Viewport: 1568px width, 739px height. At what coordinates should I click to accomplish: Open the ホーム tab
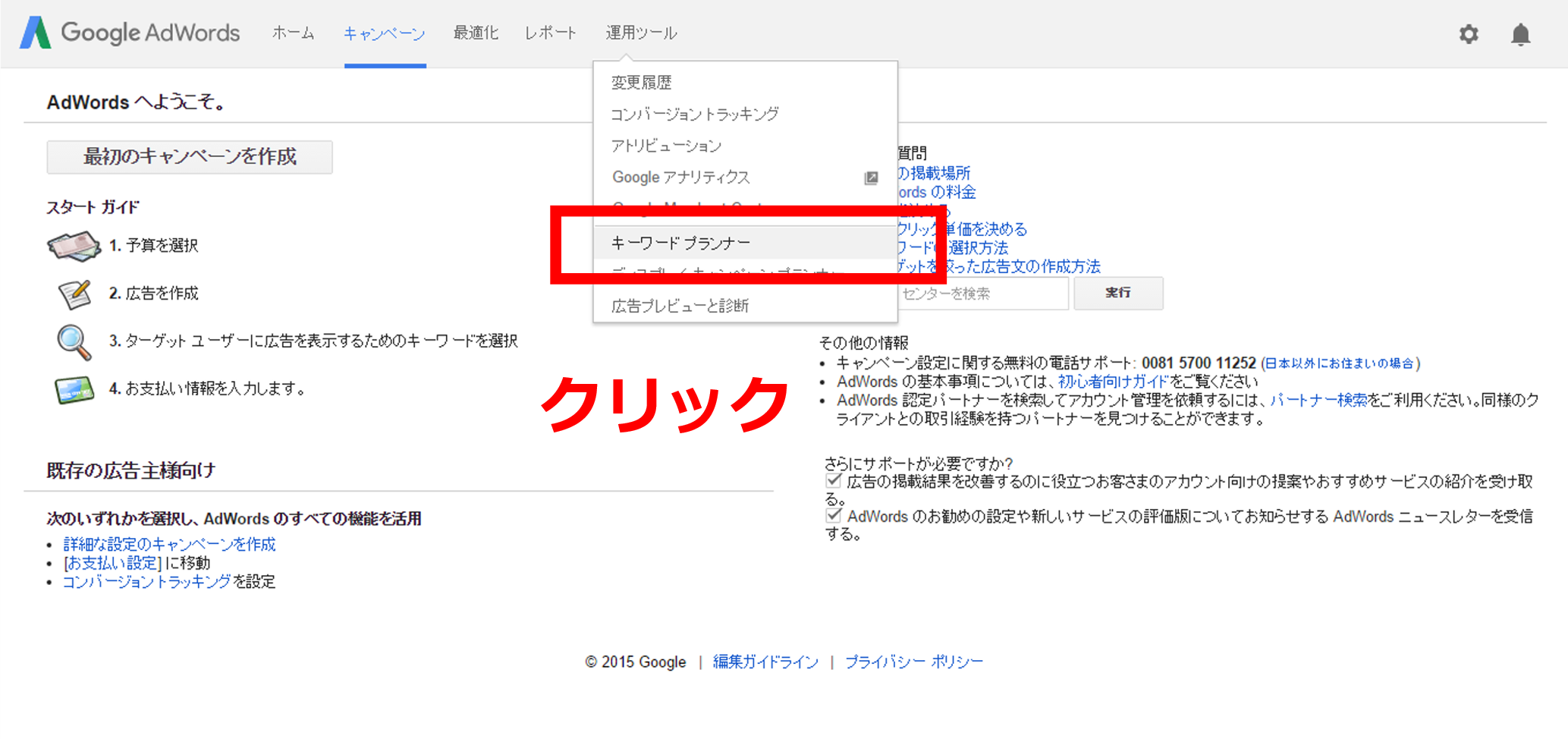click(294, 33)
